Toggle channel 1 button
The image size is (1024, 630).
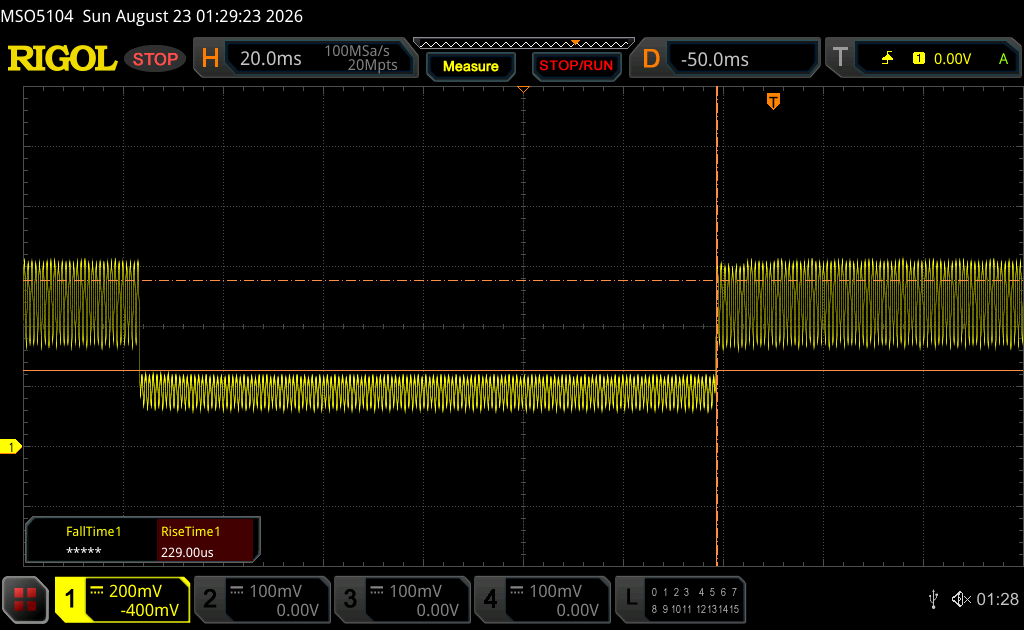coord(70,599)
